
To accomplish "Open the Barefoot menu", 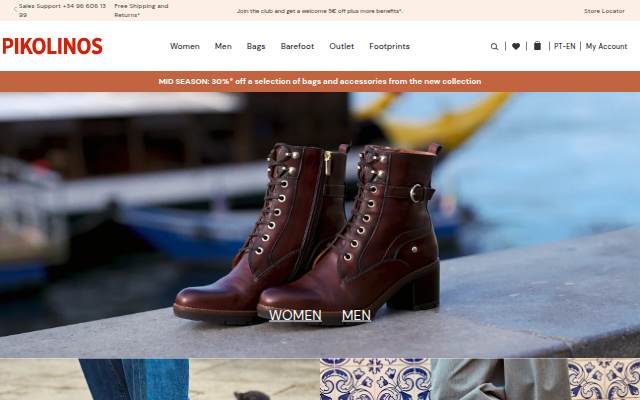I will (298, 47).
